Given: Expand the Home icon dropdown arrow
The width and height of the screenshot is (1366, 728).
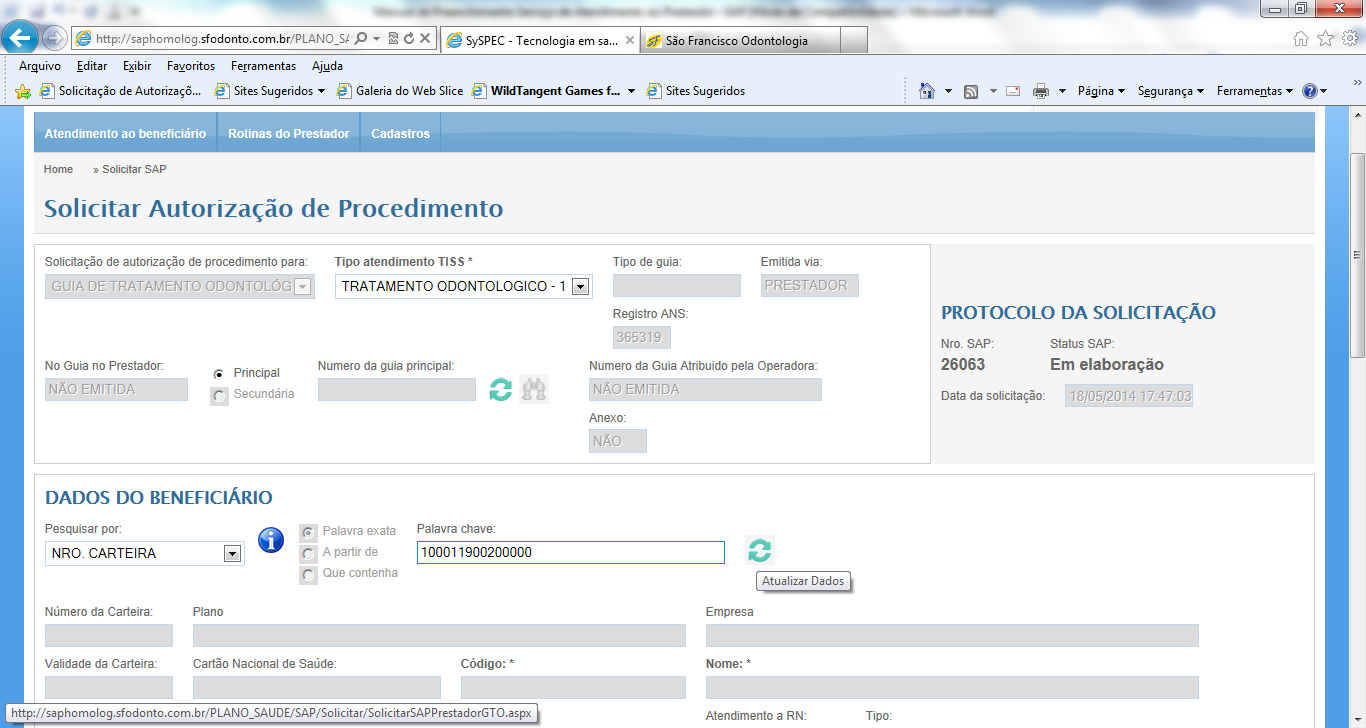Looking at the screenshot, I should [x=948, y=91].
